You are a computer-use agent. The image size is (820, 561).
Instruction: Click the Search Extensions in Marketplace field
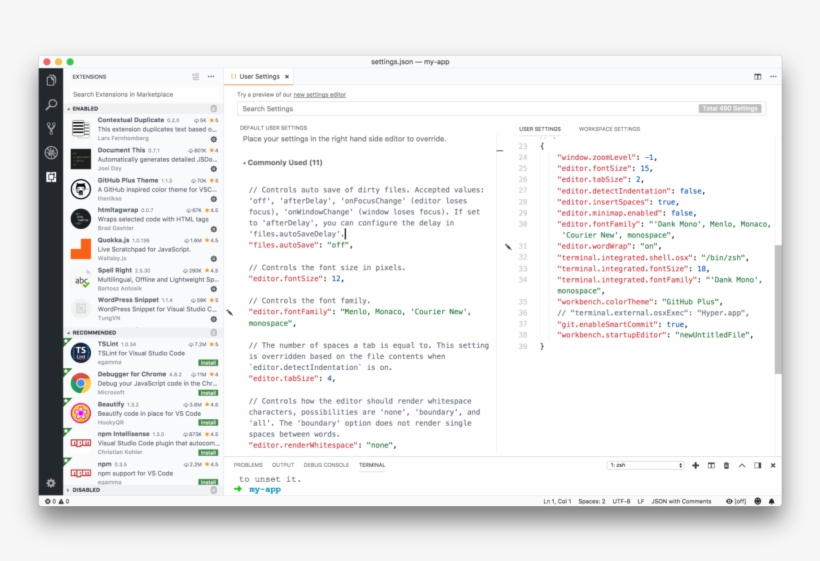tap(144, 95)
